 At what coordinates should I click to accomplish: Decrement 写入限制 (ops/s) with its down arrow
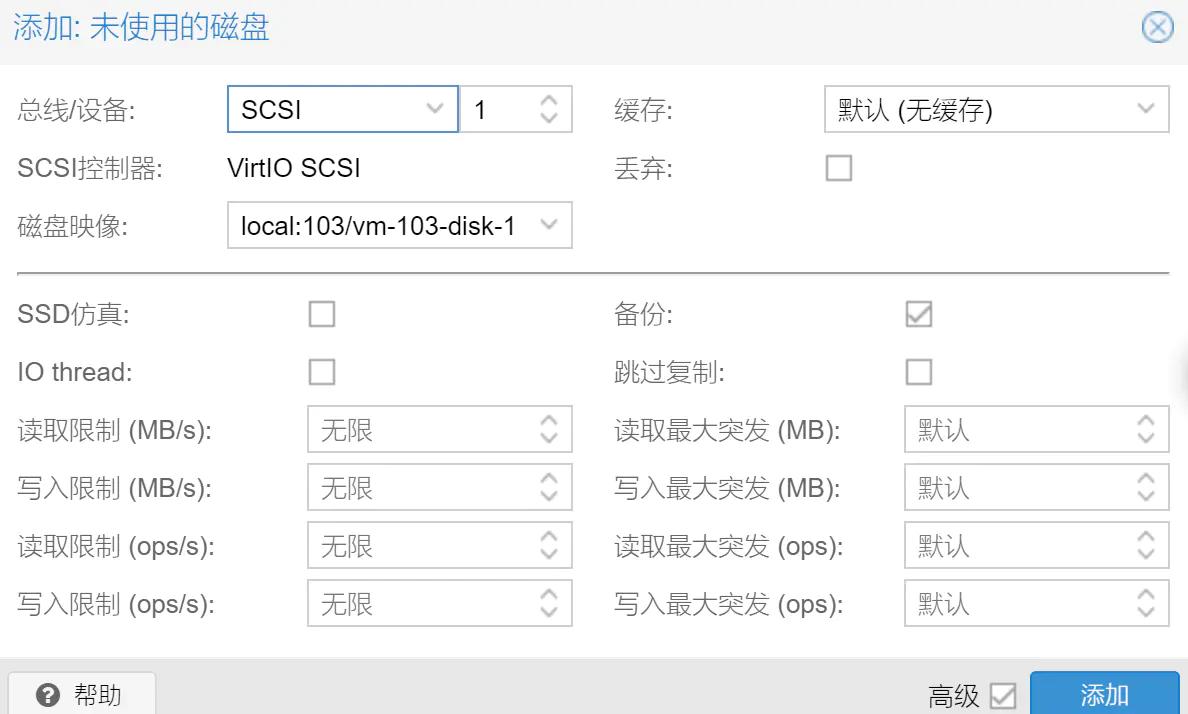549,611
